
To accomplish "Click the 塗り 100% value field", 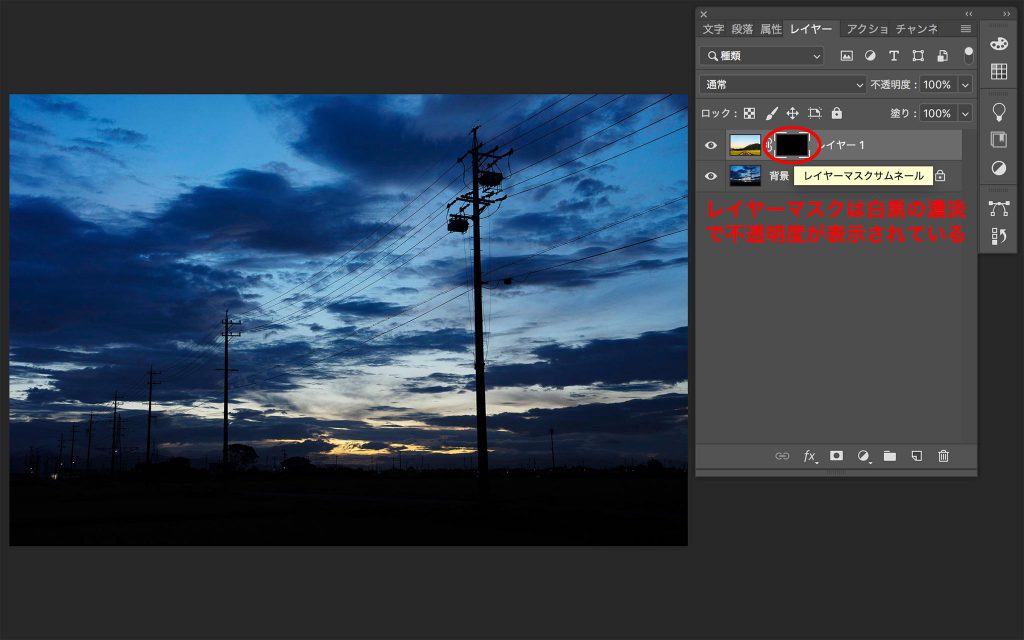I will pyautogui.click(x=938, y=114).
